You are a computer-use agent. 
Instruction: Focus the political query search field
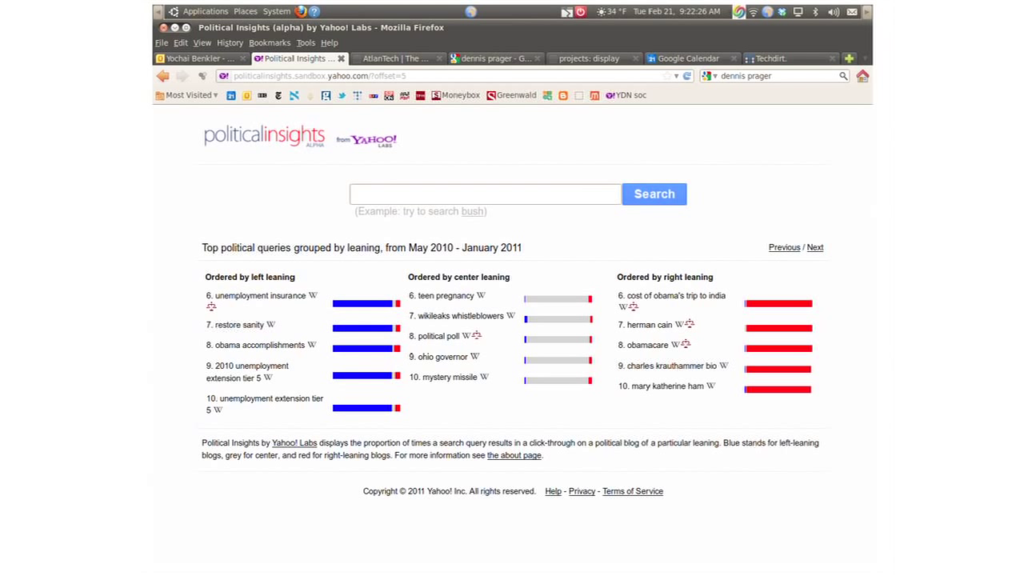coord(485,194)
